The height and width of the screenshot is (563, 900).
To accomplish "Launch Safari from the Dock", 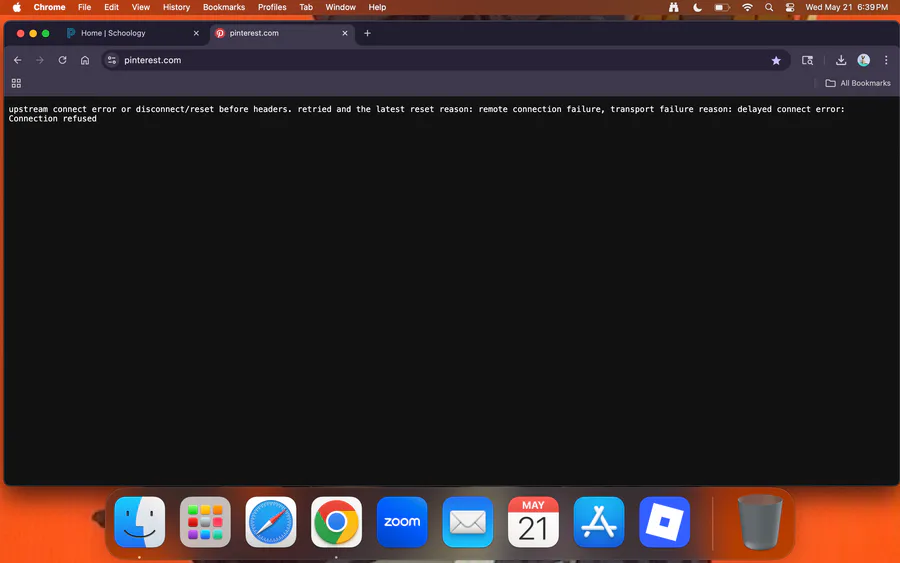I will [x=270, y=522].
